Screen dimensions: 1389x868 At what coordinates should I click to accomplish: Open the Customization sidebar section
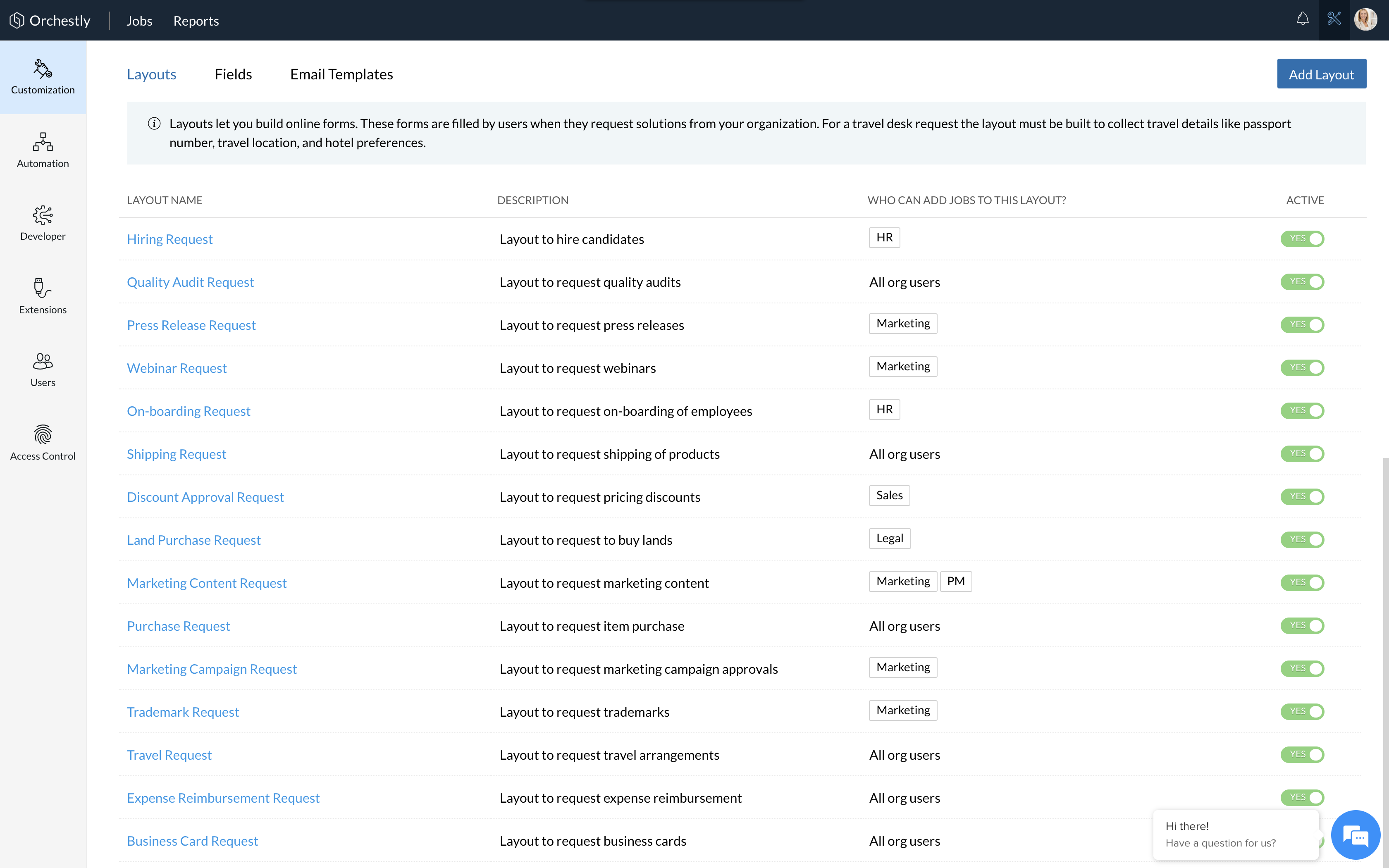point(43,77)
